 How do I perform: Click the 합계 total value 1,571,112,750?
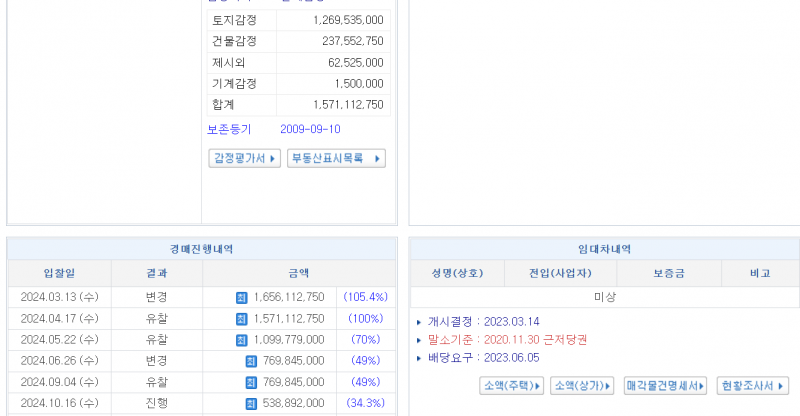point(347,104)
